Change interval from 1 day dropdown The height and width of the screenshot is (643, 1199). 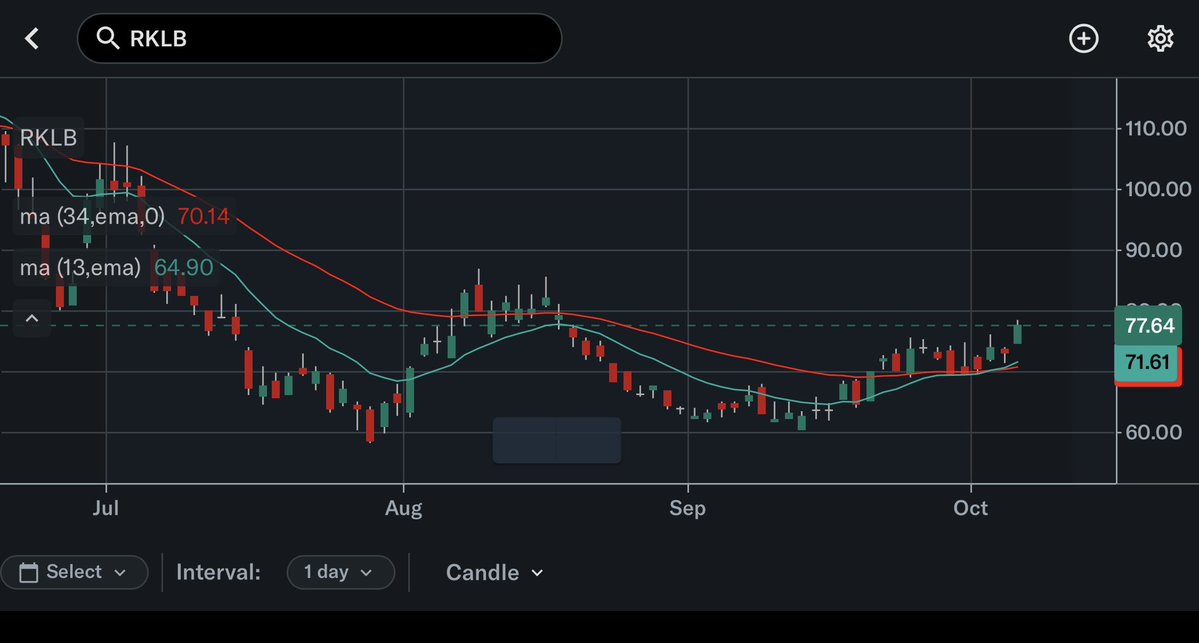click(340, 572)
